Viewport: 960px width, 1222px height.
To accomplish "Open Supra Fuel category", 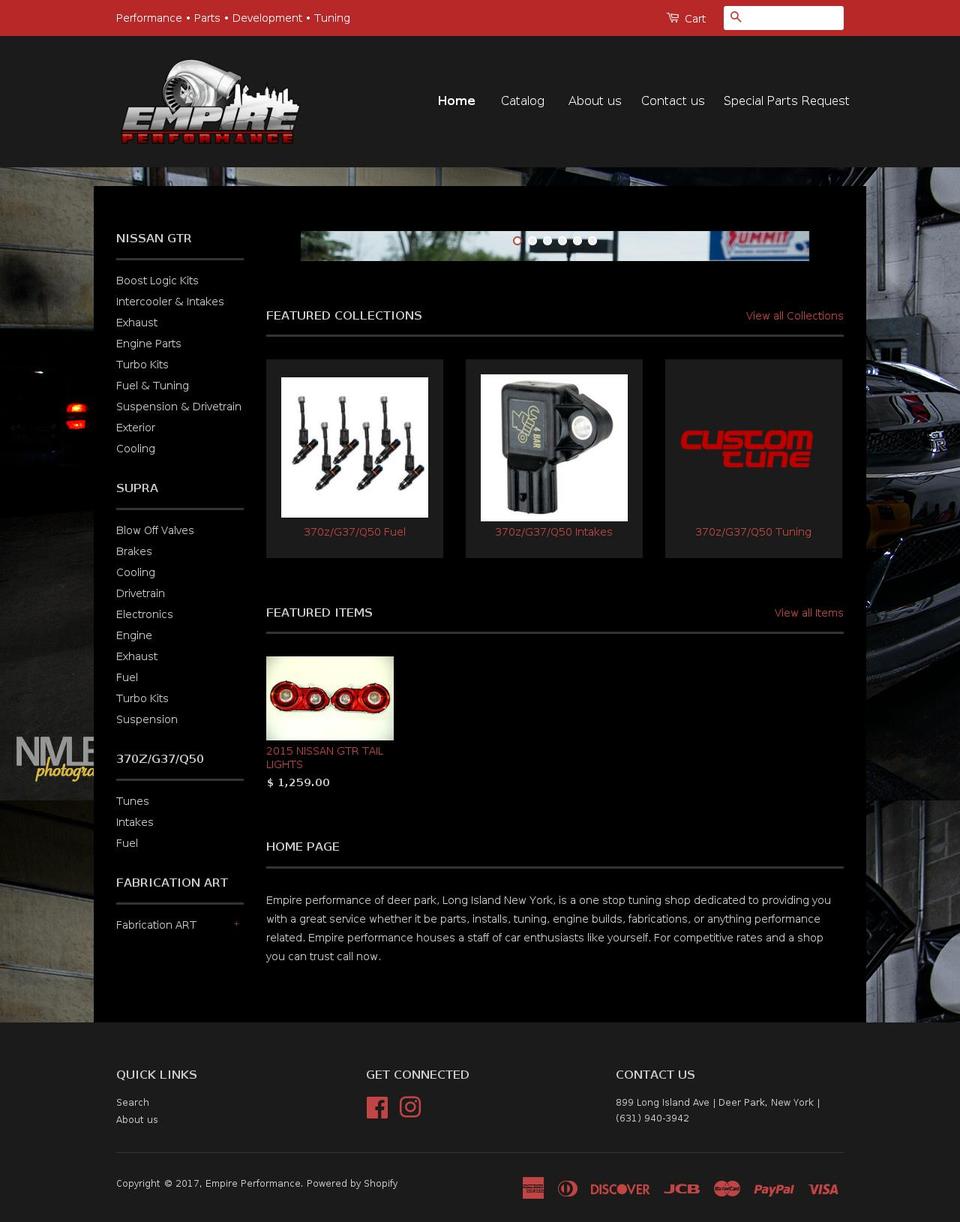I will [127, 678].
